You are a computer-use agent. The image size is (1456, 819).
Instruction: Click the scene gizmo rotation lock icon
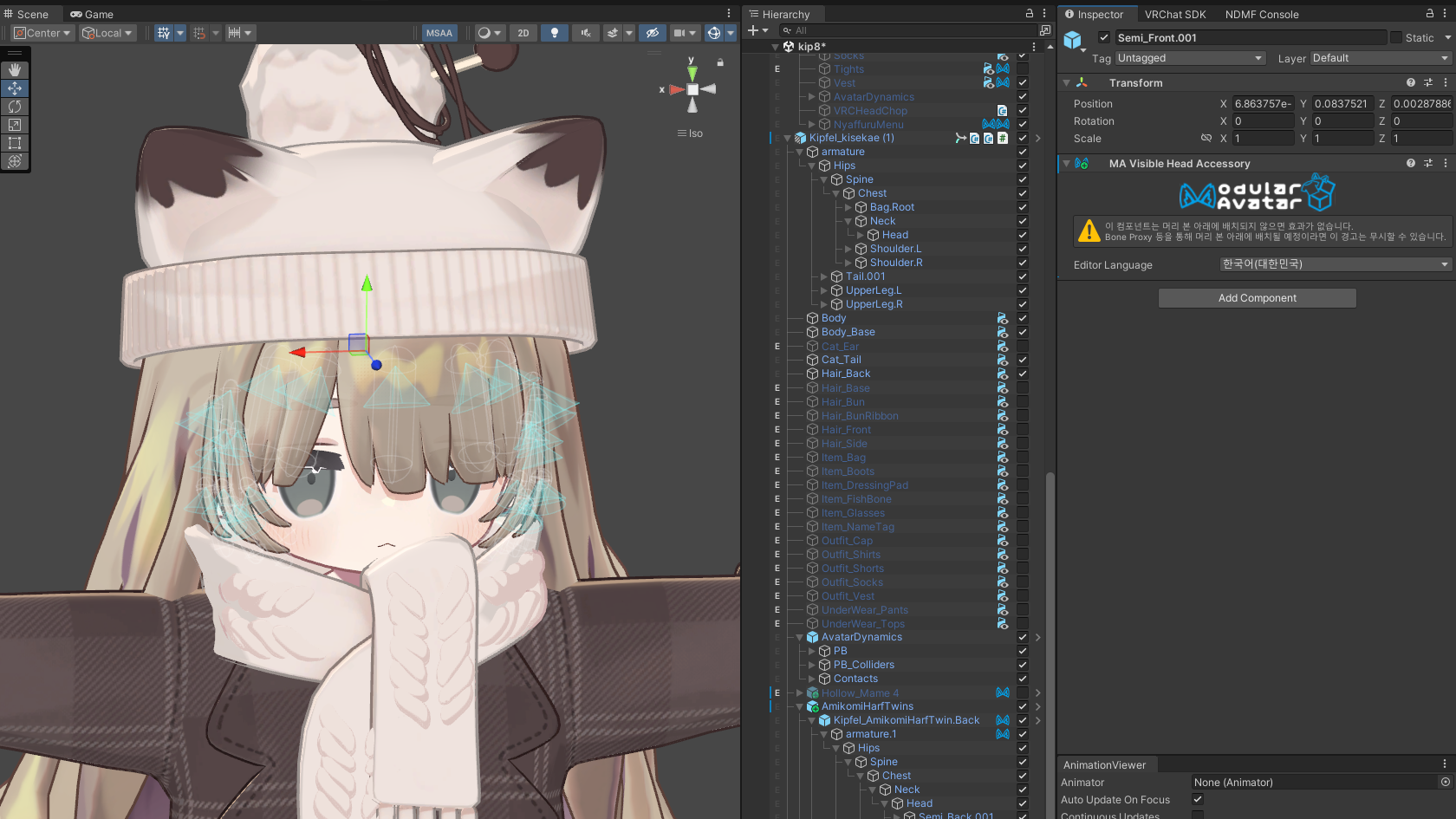720,62
